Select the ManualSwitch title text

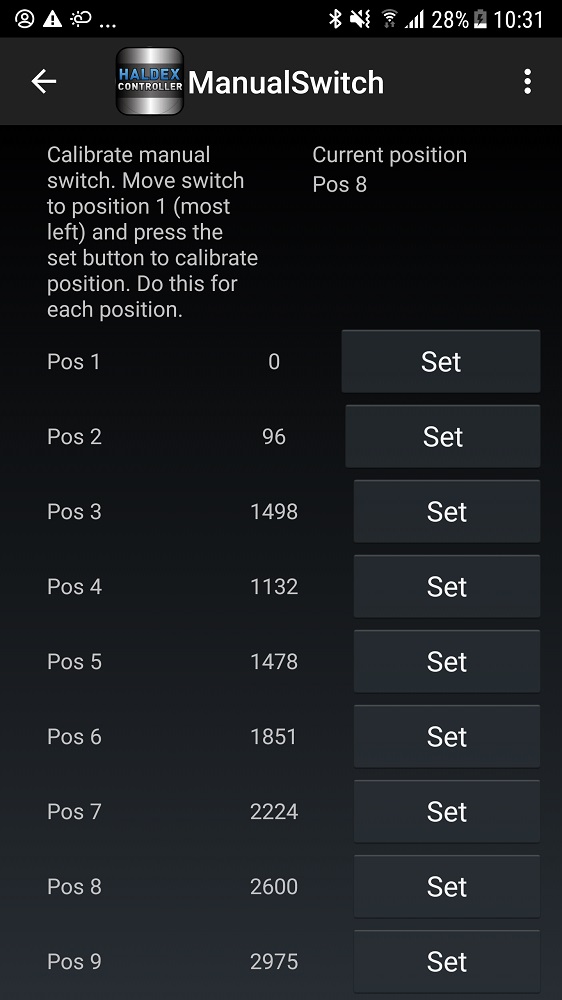pyautogui.click(x=286, y=82)
